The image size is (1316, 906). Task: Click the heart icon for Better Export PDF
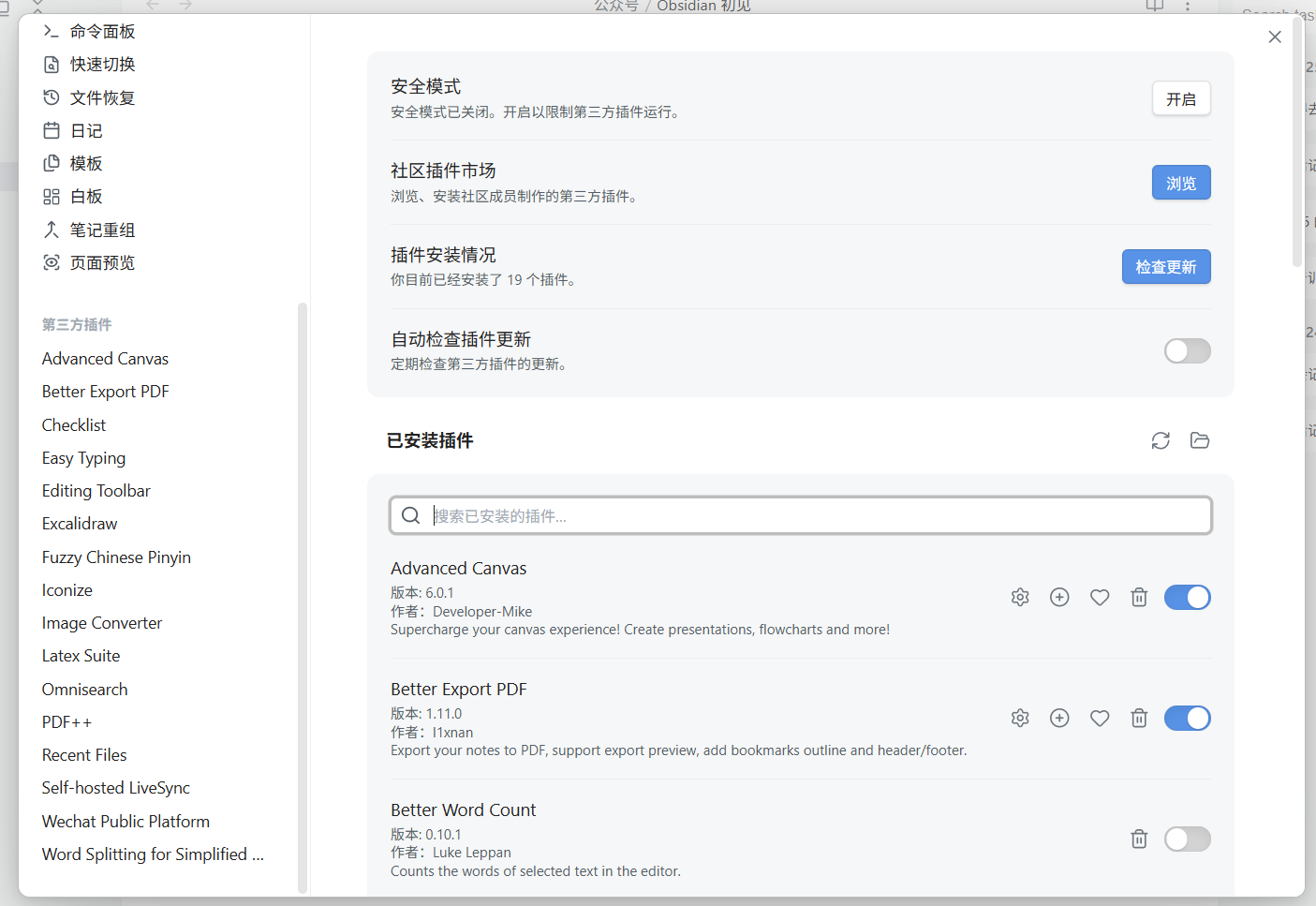pos(1100,718)
